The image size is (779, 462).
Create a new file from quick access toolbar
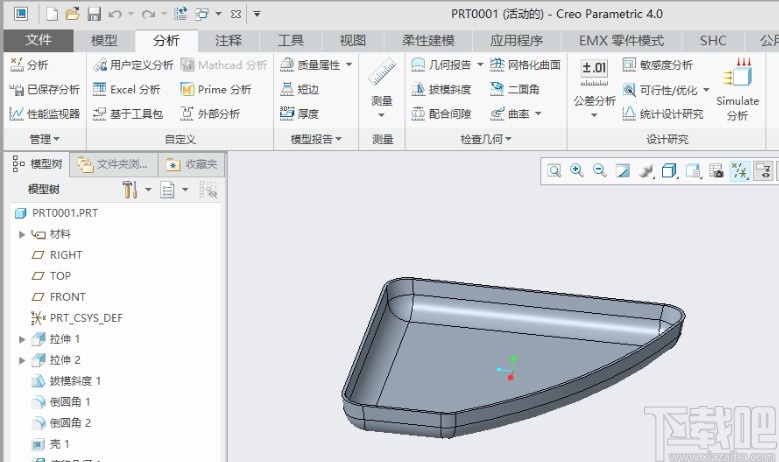[x=52, y=14]
